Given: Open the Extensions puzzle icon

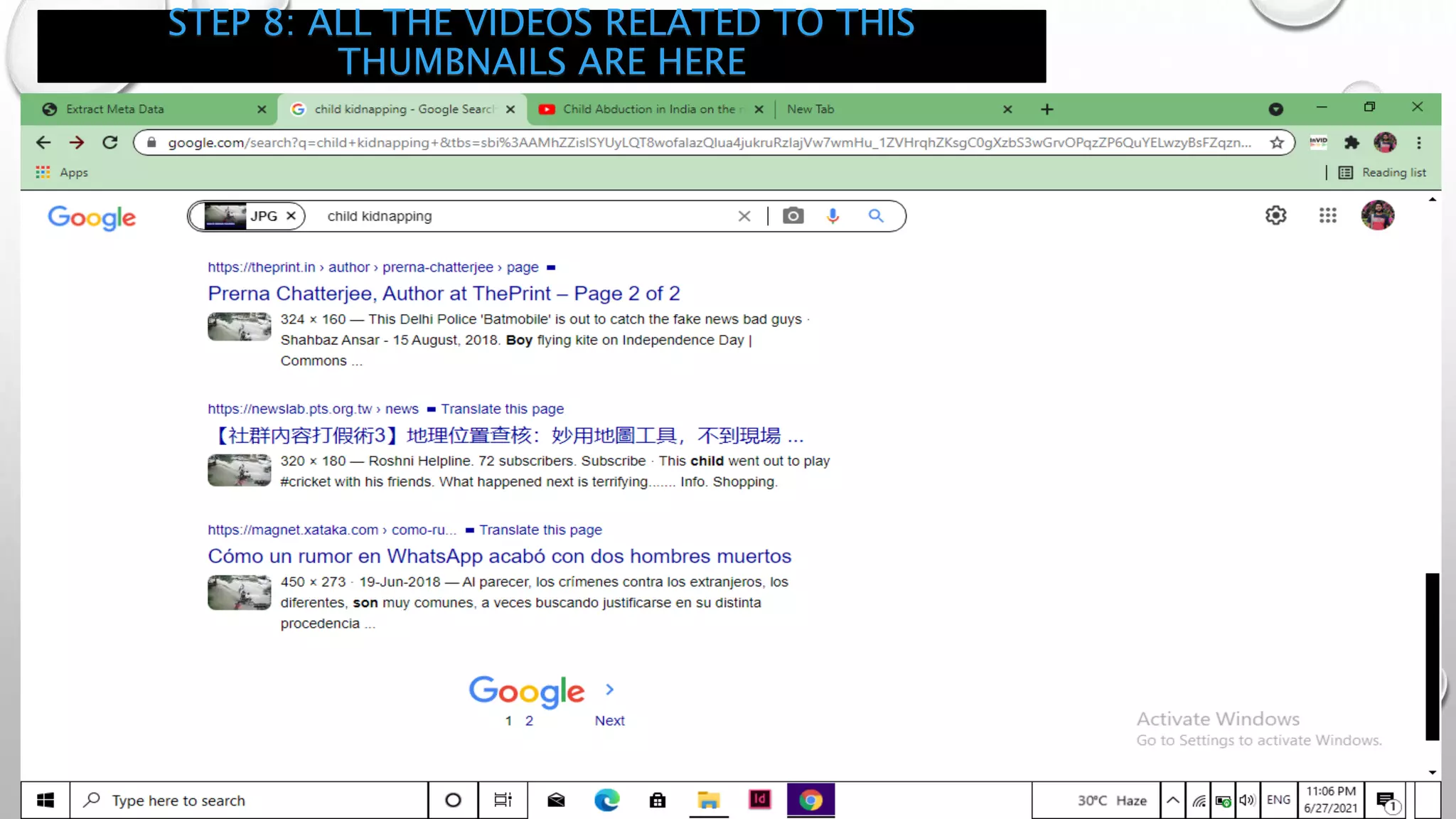Looking at the screenshot, I should click(x=1351, y=143).
